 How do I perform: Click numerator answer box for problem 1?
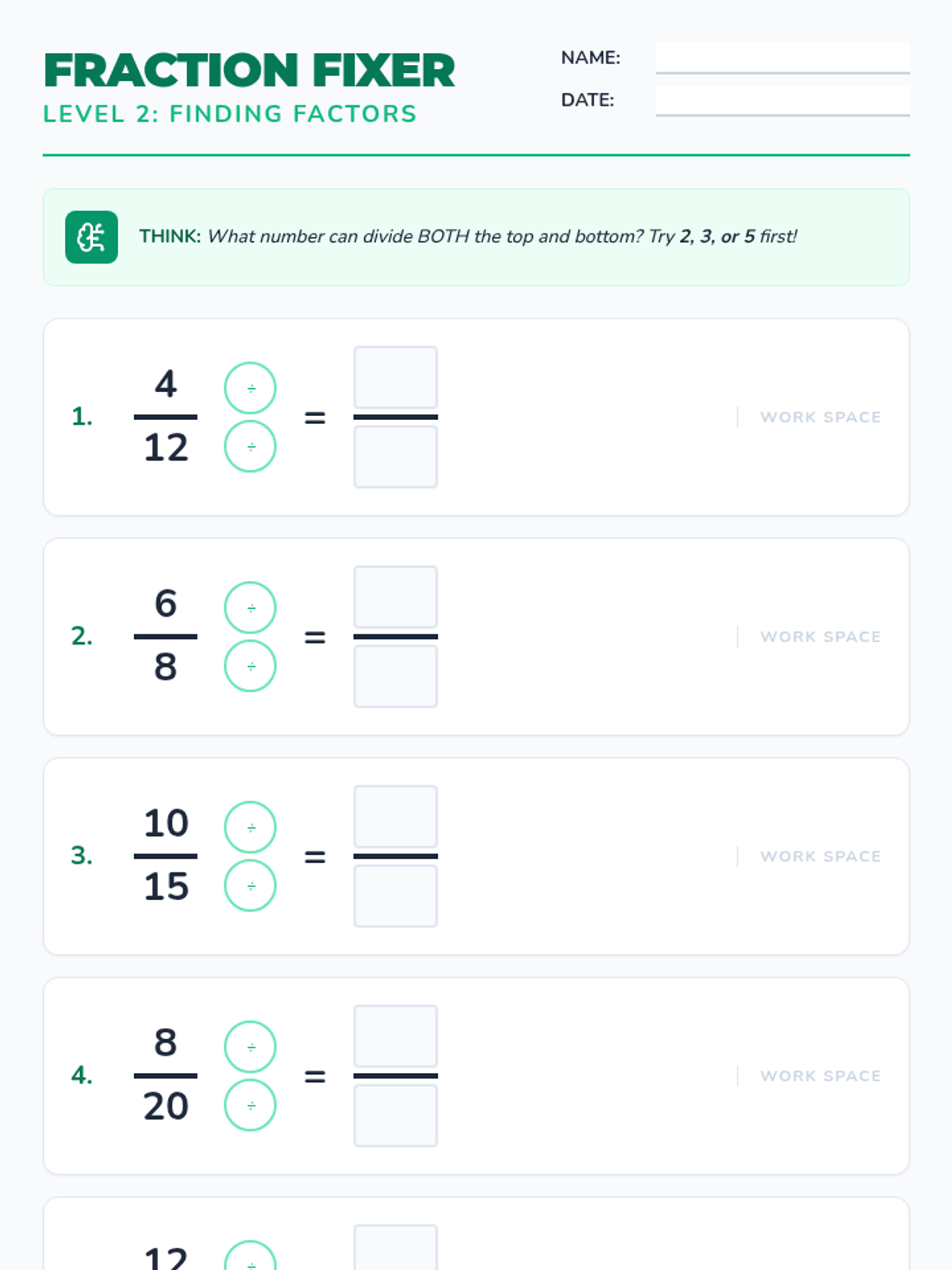click(395, 378)
